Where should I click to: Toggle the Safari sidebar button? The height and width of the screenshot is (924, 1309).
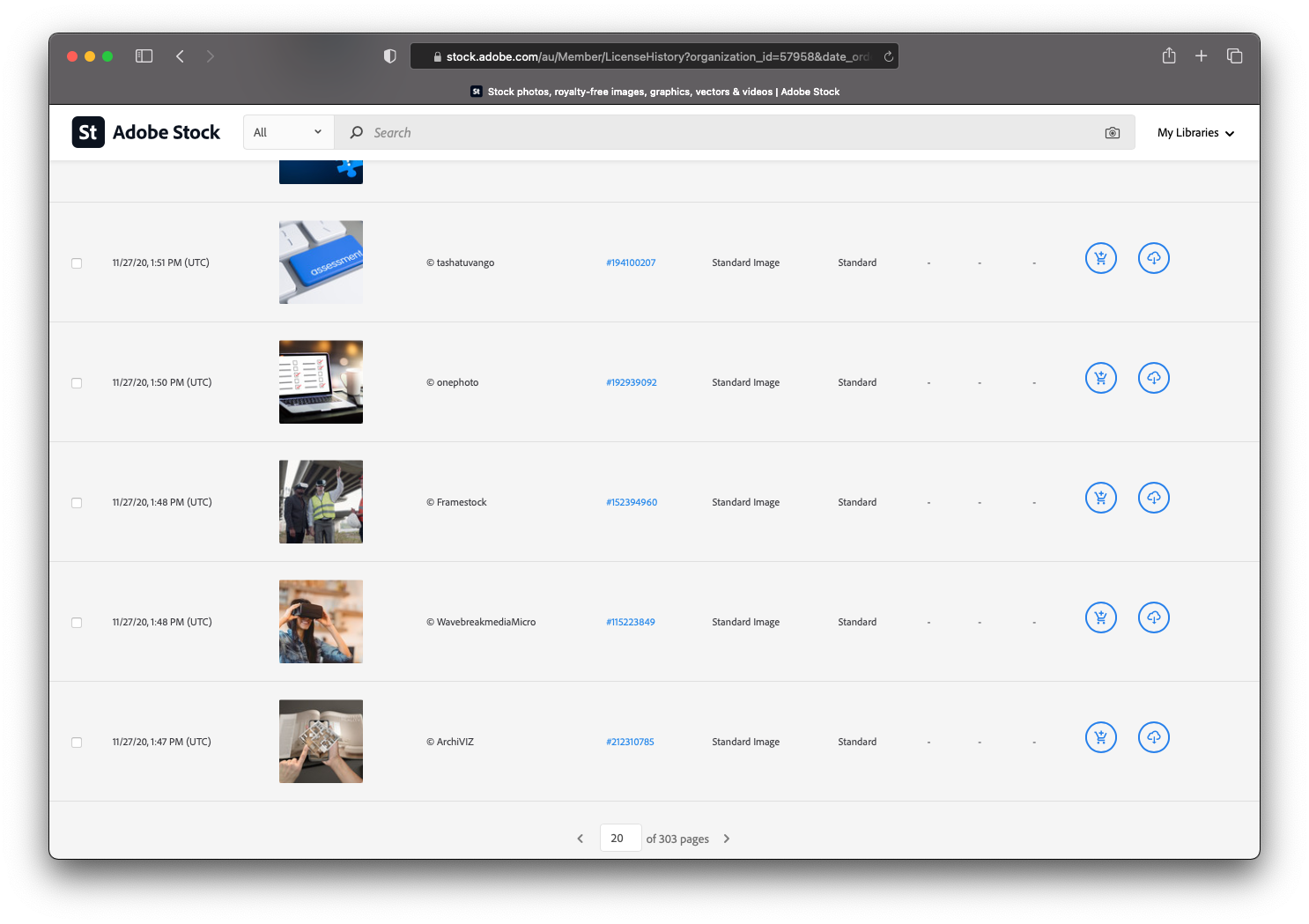click(x=144, y=56)
